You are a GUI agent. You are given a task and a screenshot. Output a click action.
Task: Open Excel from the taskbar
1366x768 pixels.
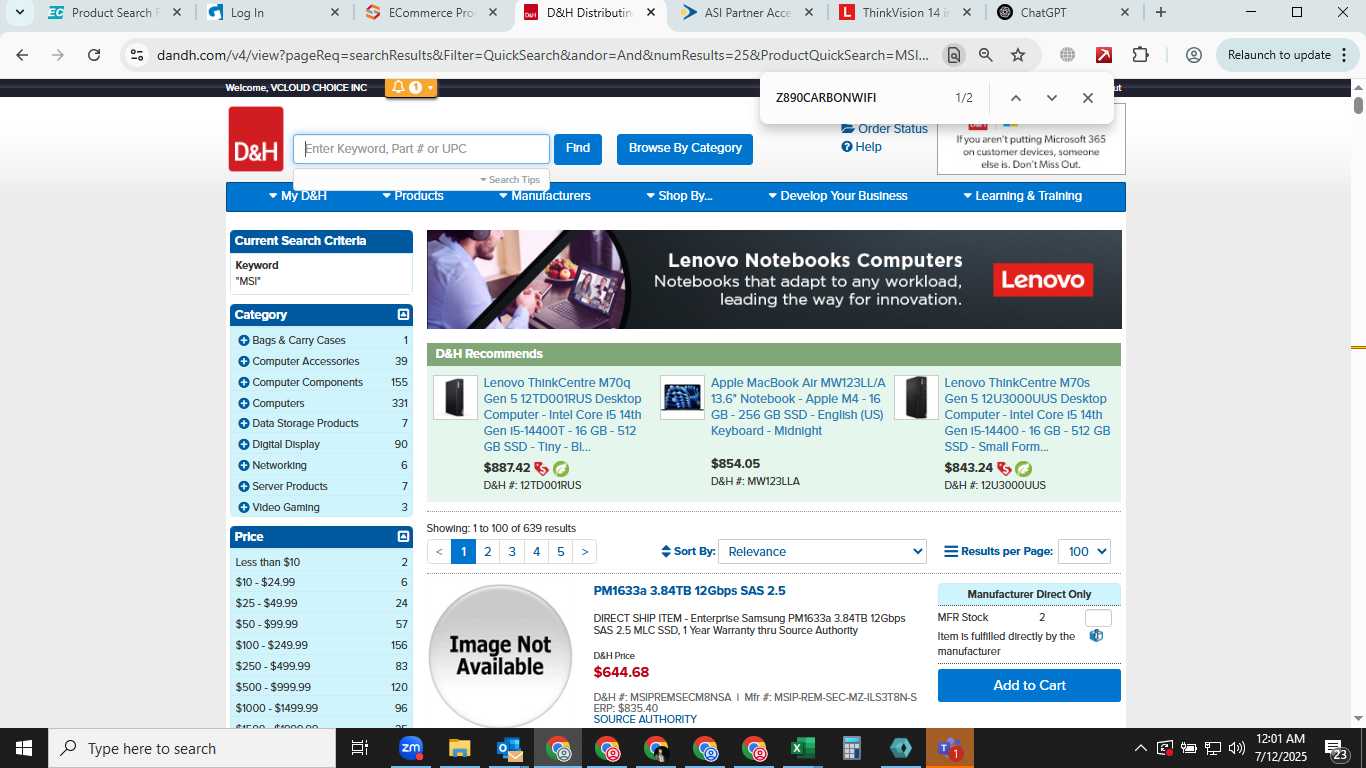802,748
